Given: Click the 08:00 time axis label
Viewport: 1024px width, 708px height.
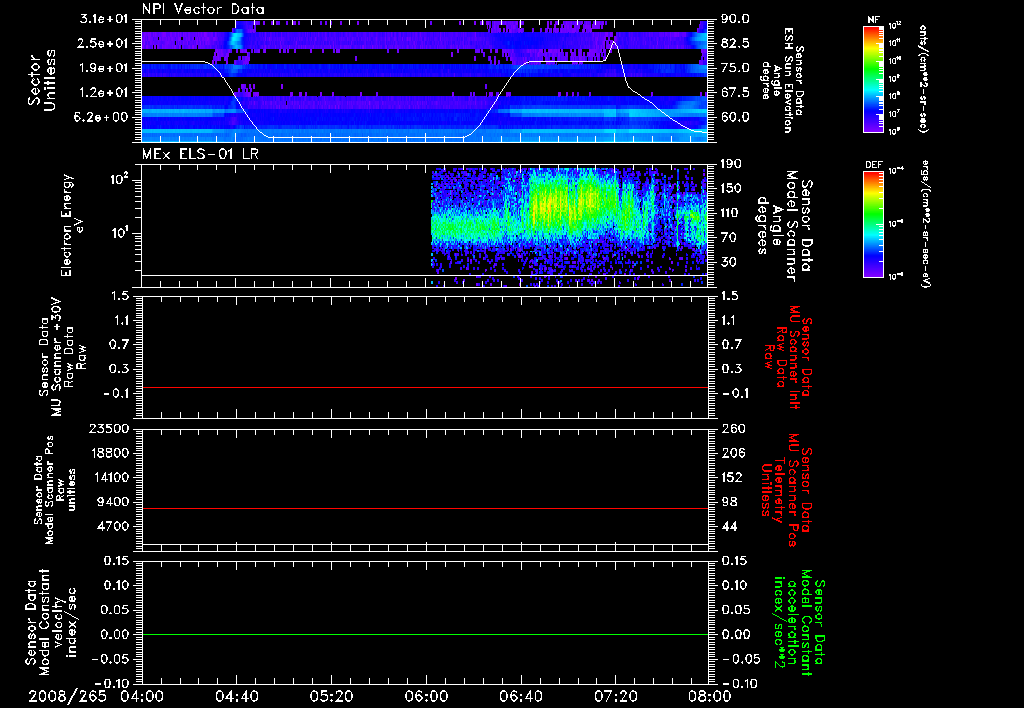Looking at the screenshot, I should pyautogui.click(x=710, y=696).
